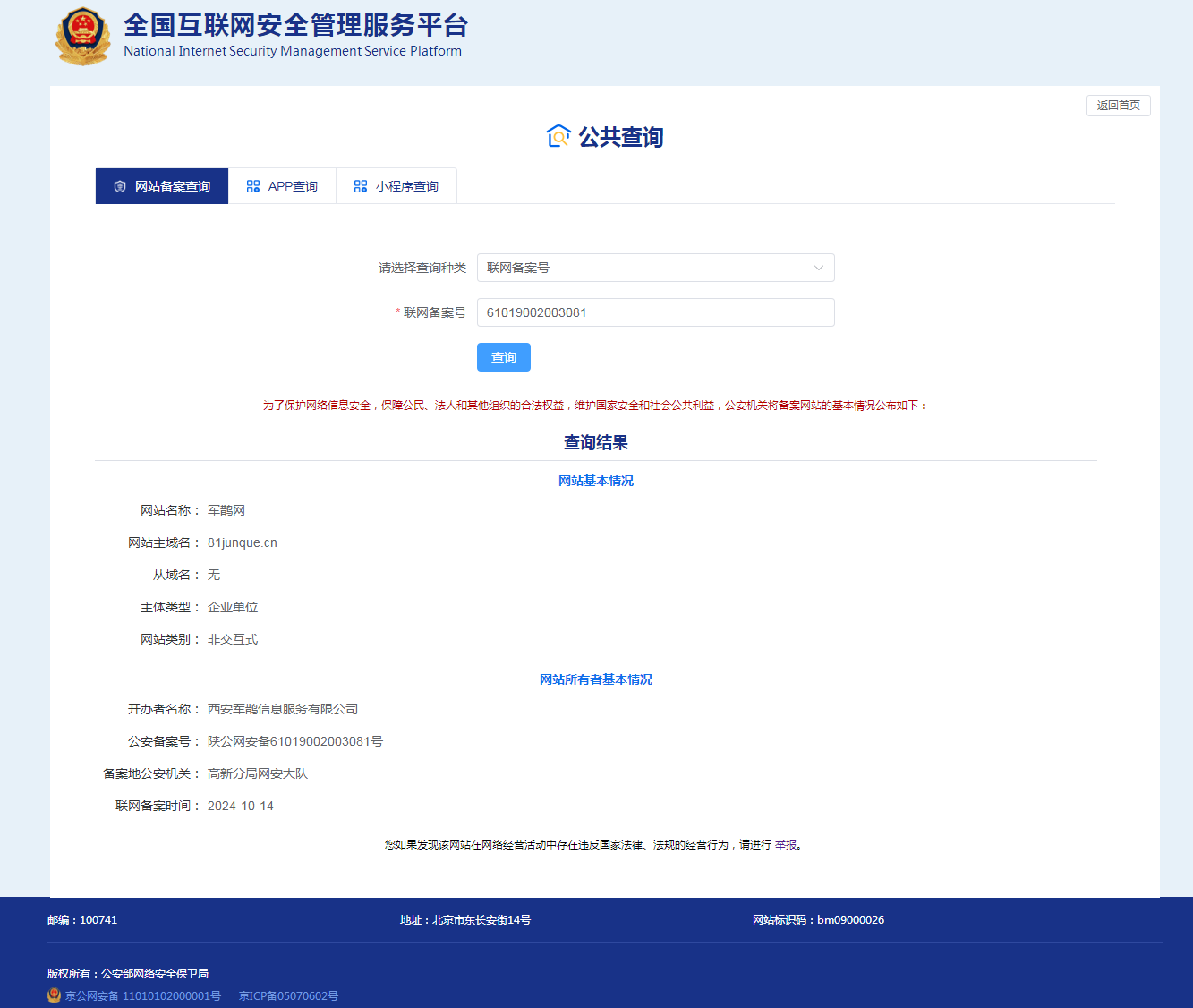Click the grid icon next to 小程序查询
Viewport: 1193px width, 1008px height.
tap(361, 186)
